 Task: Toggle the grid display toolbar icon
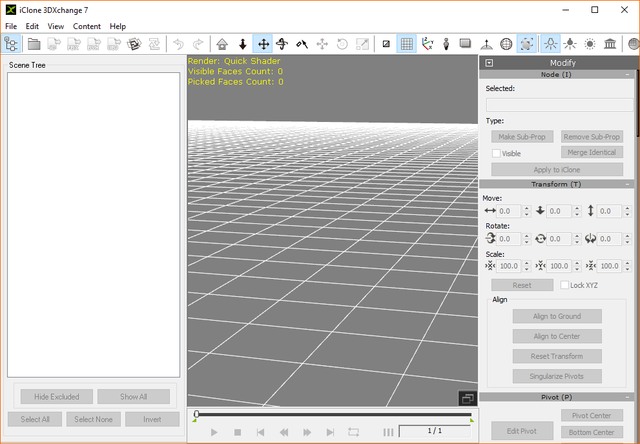pyautogui.click(x=407, y=44)
